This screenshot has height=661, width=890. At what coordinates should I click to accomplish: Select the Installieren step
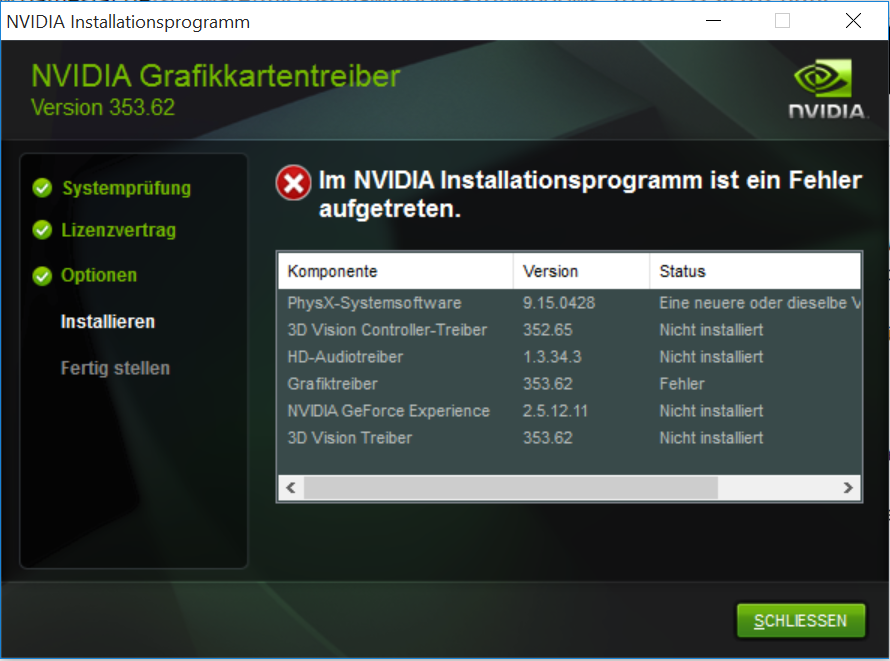pos(108,322)
